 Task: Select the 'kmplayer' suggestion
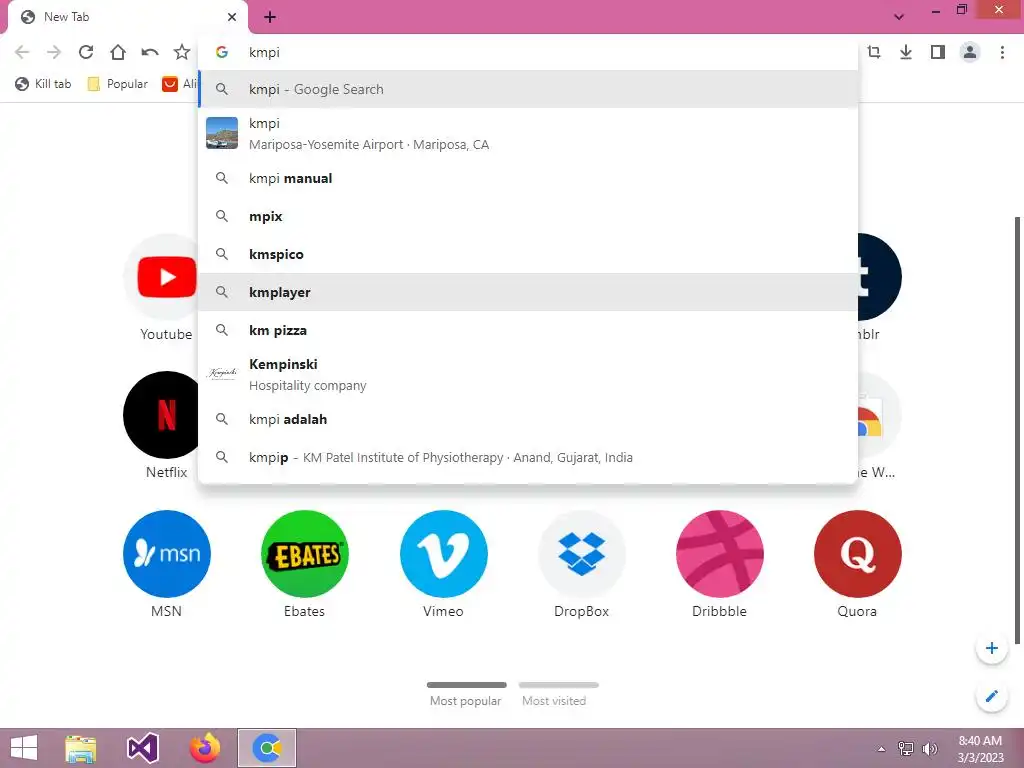coord(528,292)
